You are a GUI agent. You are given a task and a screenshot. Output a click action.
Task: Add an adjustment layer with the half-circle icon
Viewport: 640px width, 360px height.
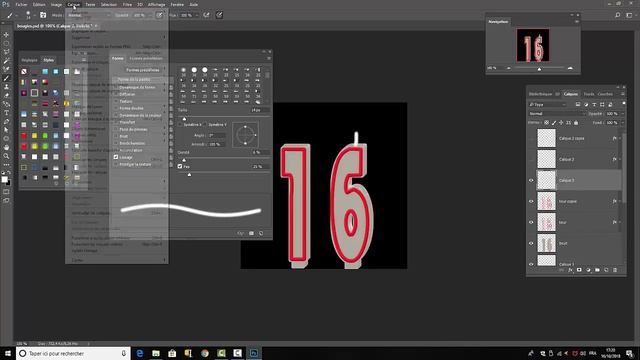tap(588, 270)
